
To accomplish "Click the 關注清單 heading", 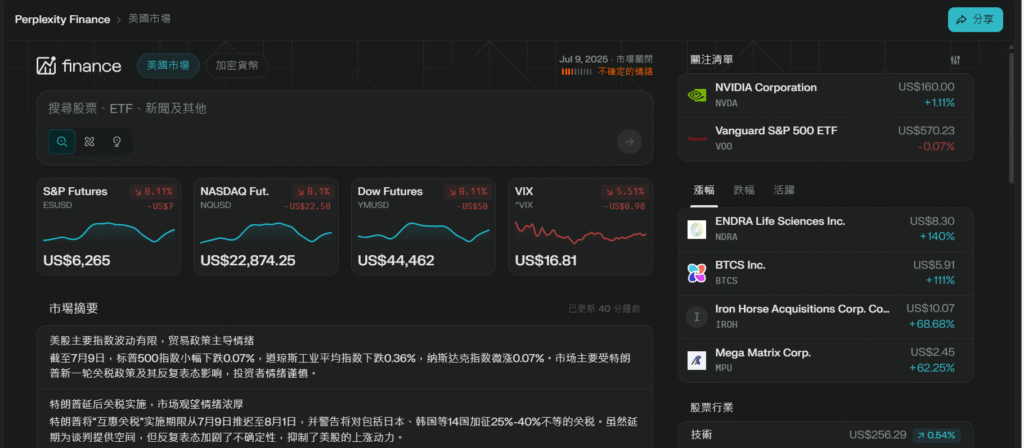I will (712, 60).
